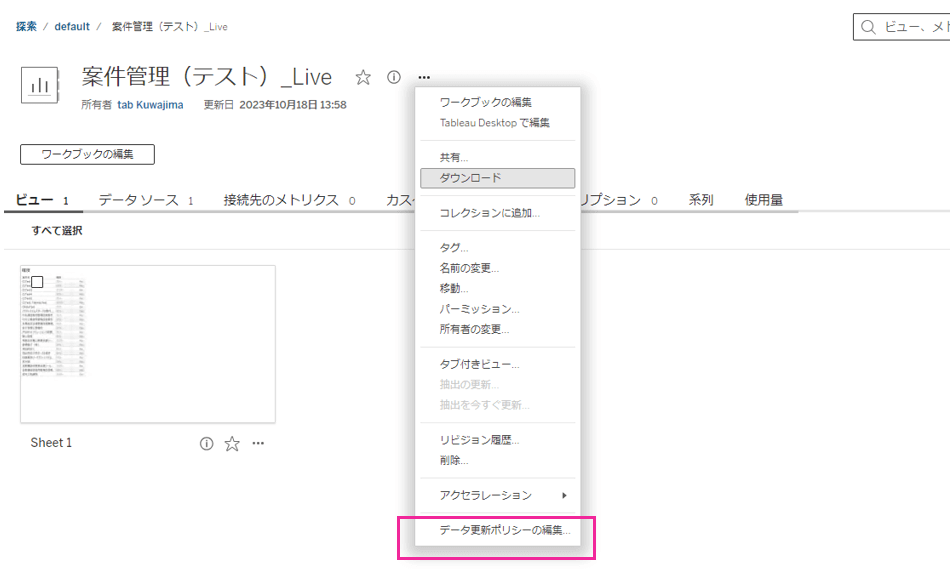Screen dimensions: 951x586
Task: Open リビジョン履歴... entry
Action: [479, 440]
